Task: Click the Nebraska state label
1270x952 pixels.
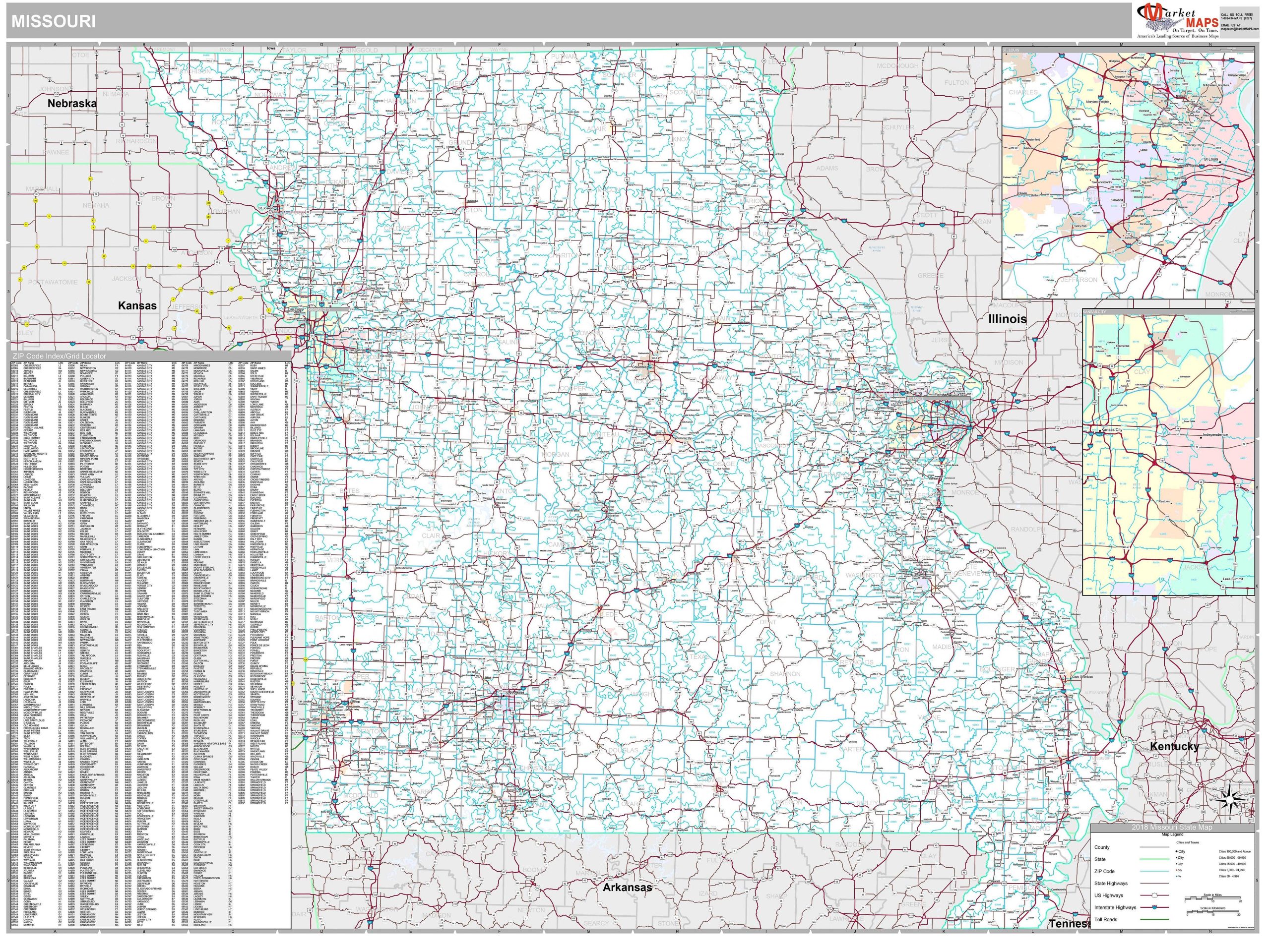Action: point(72,103)
